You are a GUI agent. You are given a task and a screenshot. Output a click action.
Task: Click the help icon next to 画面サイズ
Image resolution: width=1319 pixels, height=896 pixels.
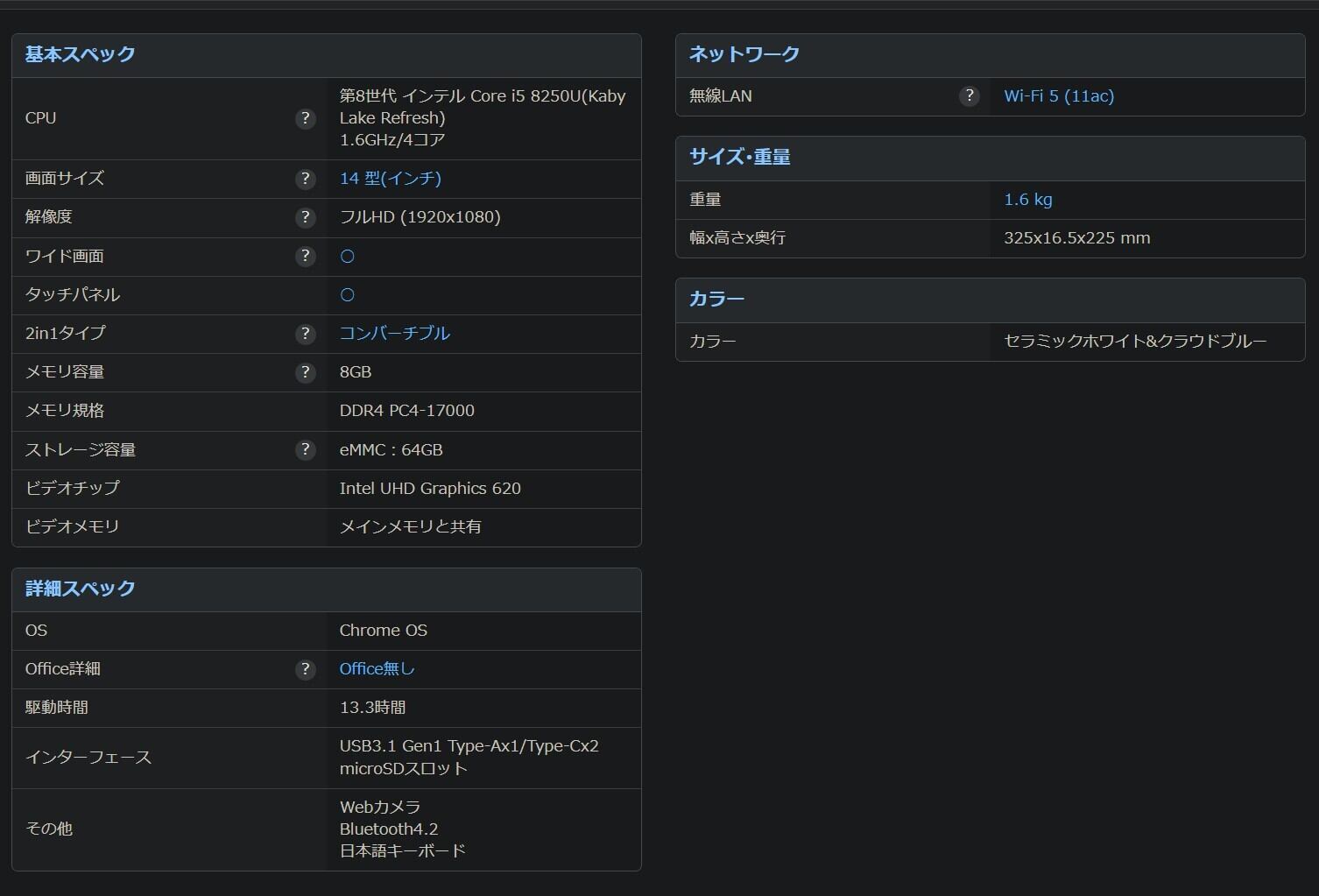[305, 179]
